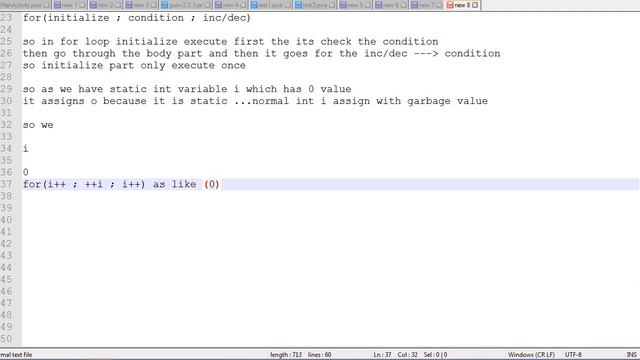Image resolution: width=640 pixels, height=360 pixels.
Task: Switch to the MainActivity.java tab
Action: tap(25, 5)
